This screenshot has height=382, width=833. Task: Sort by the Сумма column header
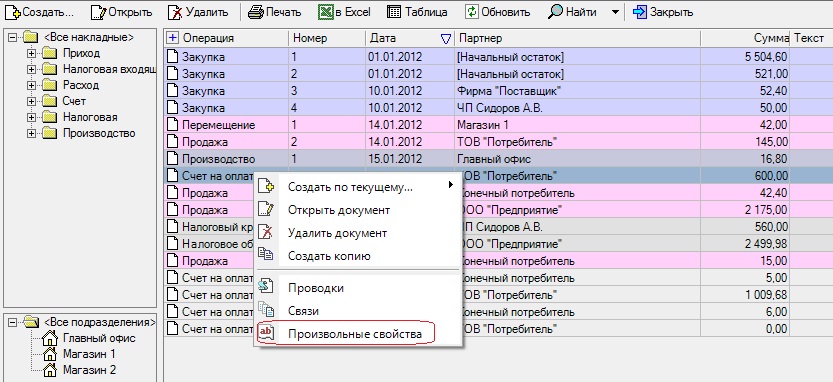[745, 38]
